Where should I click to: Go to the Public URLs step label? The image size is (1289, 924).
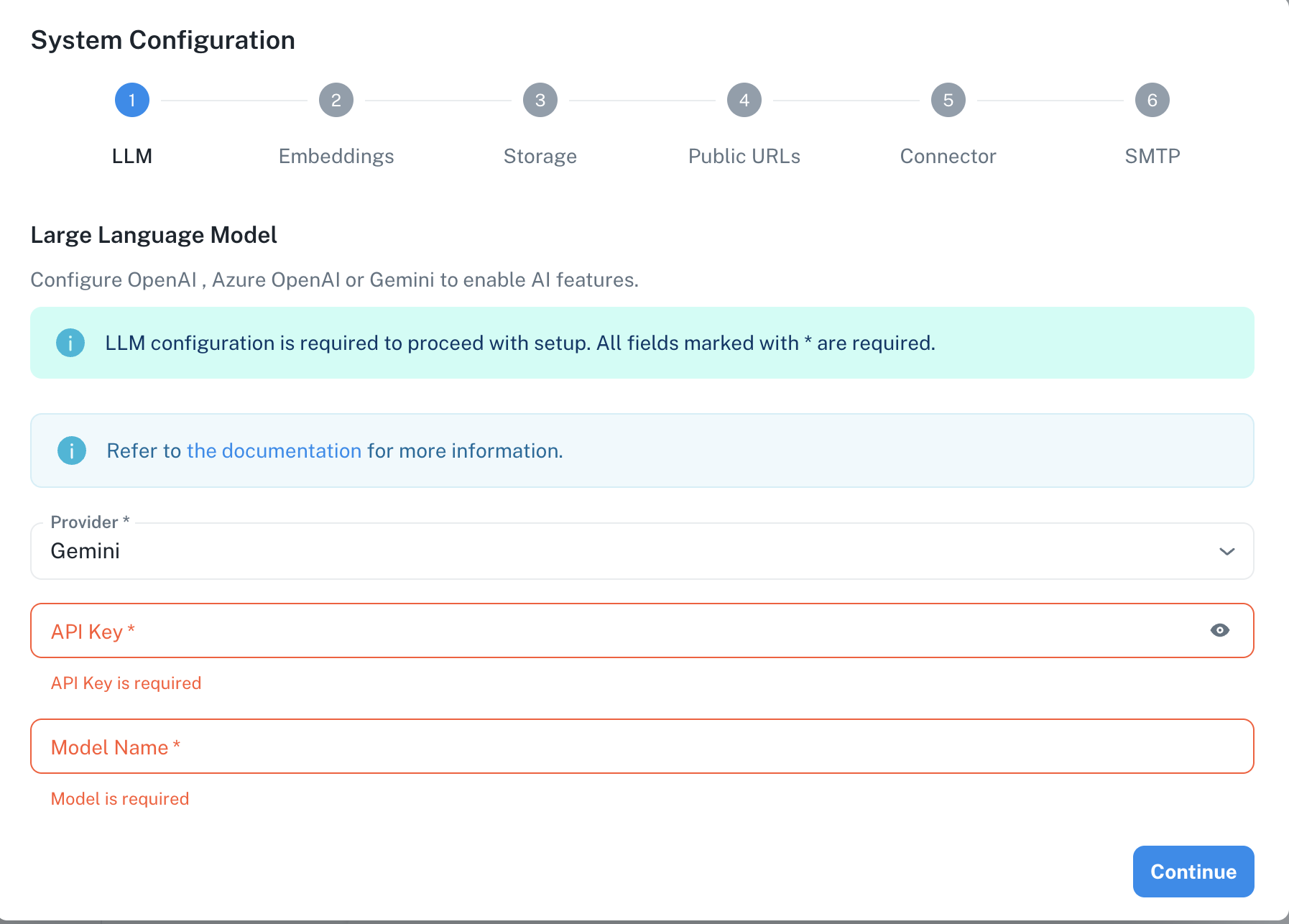click(744, 156)
